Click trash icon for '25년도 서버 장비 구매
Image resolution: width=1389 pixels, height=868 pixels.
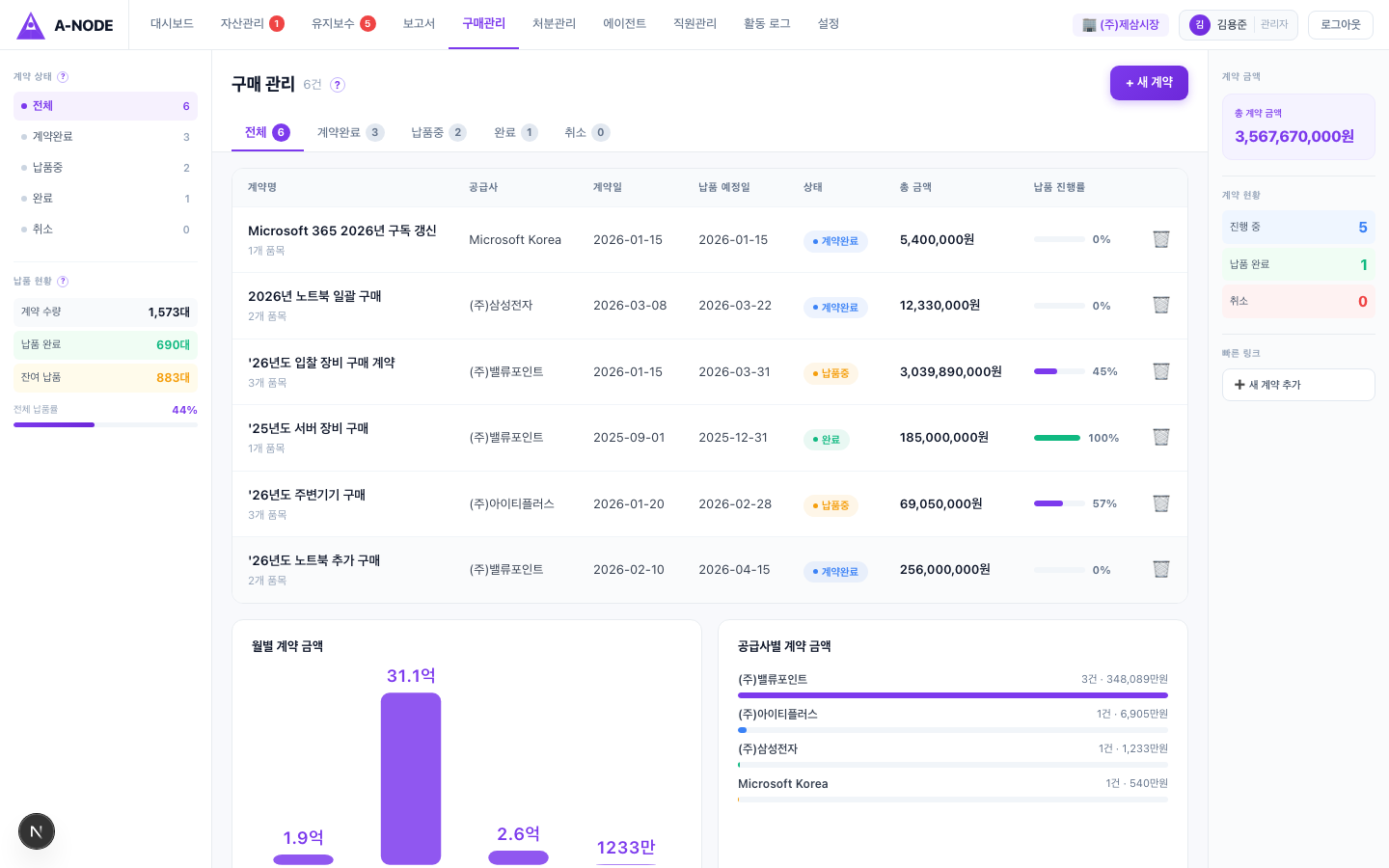(1161, 438)
